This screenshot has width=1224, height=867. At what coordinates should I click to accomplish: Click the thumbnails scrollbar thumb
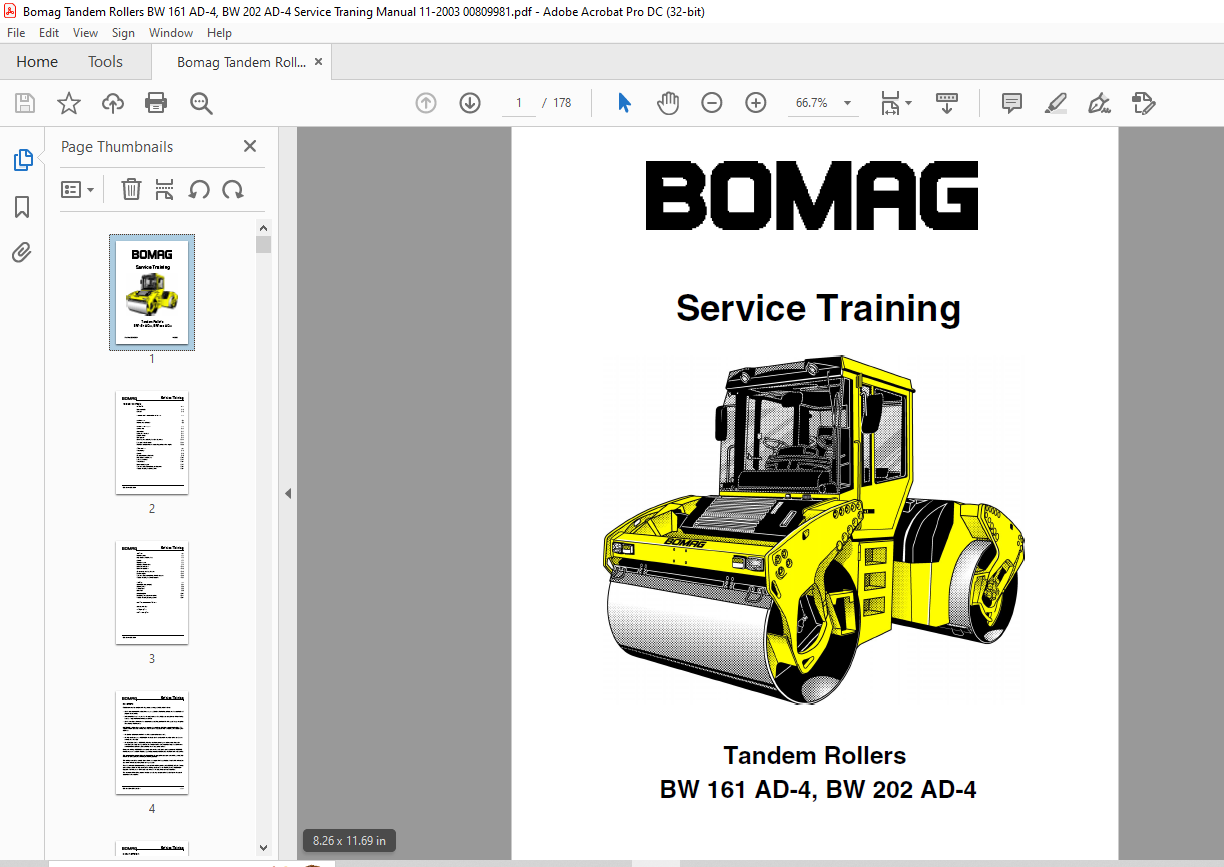tap(264, 245)
